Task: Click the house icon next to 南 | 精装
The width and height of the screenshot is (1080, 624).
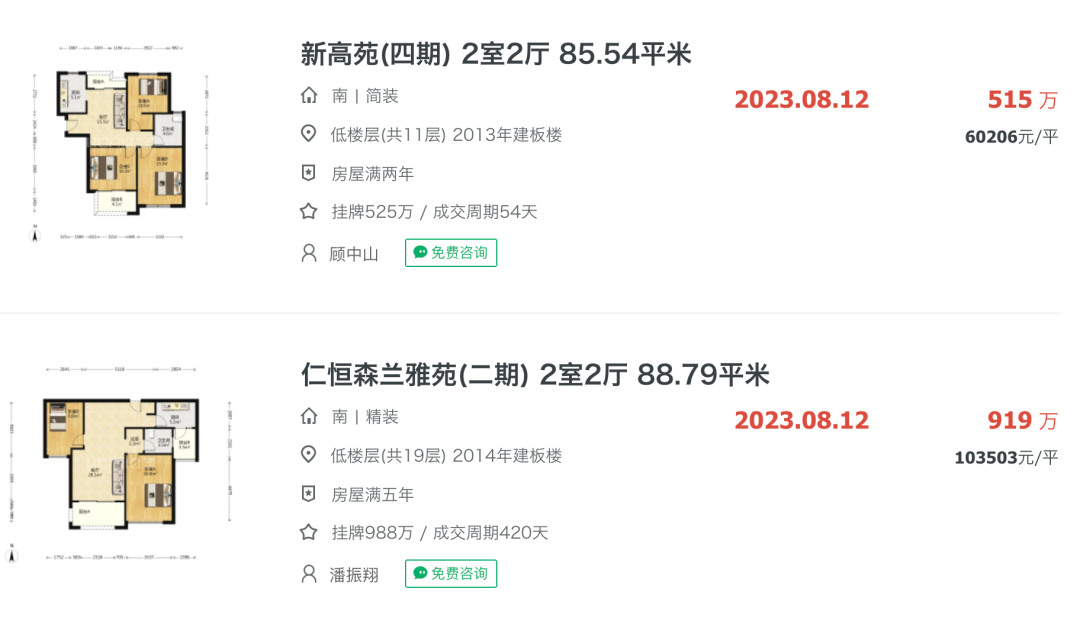Action: (309, 417)
